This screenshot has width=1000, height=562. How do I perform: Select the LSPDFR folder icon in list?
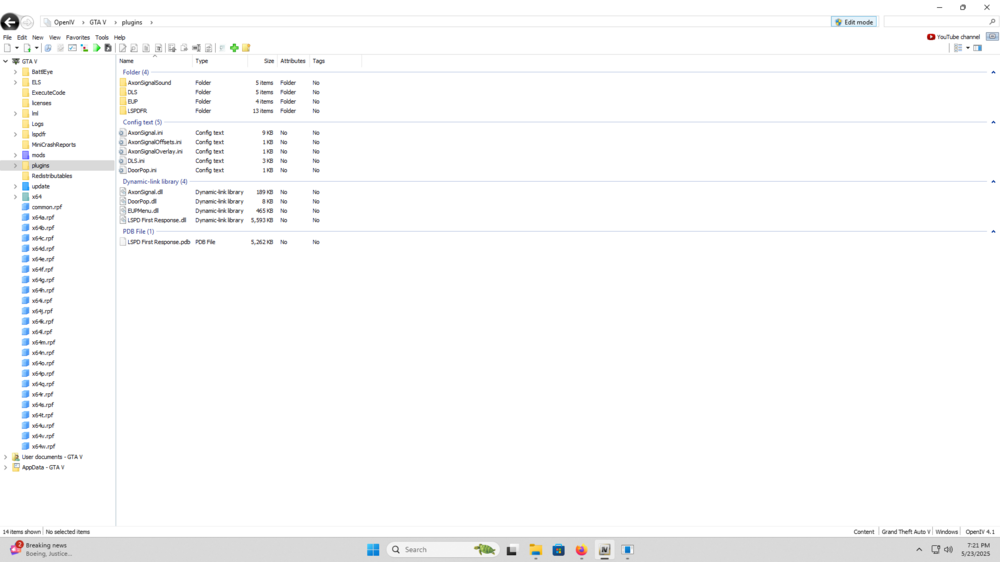tap(123, 111)
